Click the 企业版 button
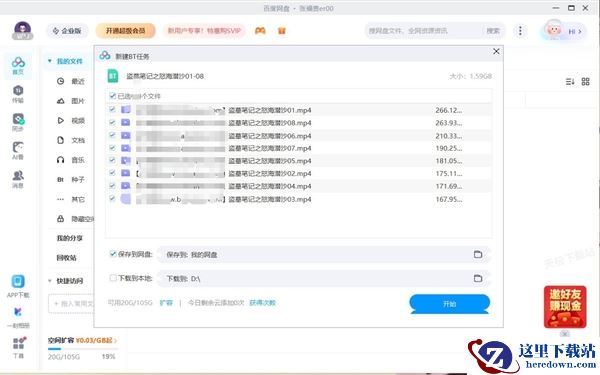The width and height of the screenshot is (600, 375). [x=67, y=31]
